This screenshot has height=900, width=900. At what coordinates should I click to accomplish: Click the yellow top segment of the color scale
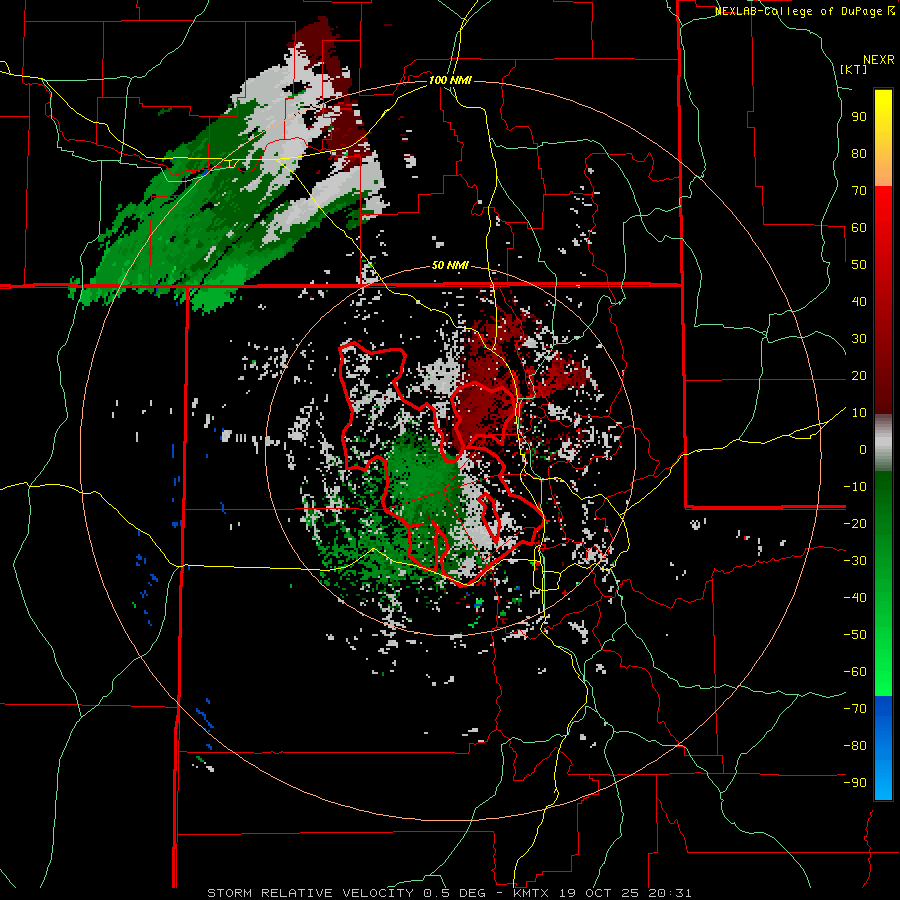pyautogui.click(x=883, y=138)
